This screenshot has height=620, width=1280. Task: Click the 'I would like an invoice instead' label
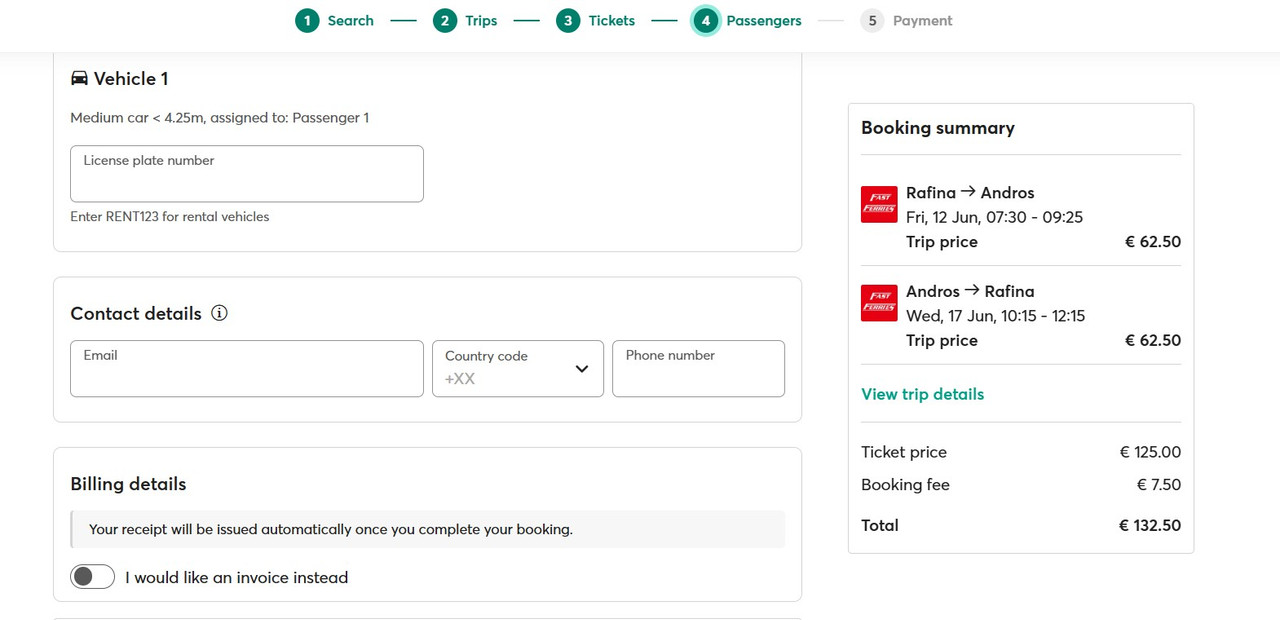coord(237,578)
